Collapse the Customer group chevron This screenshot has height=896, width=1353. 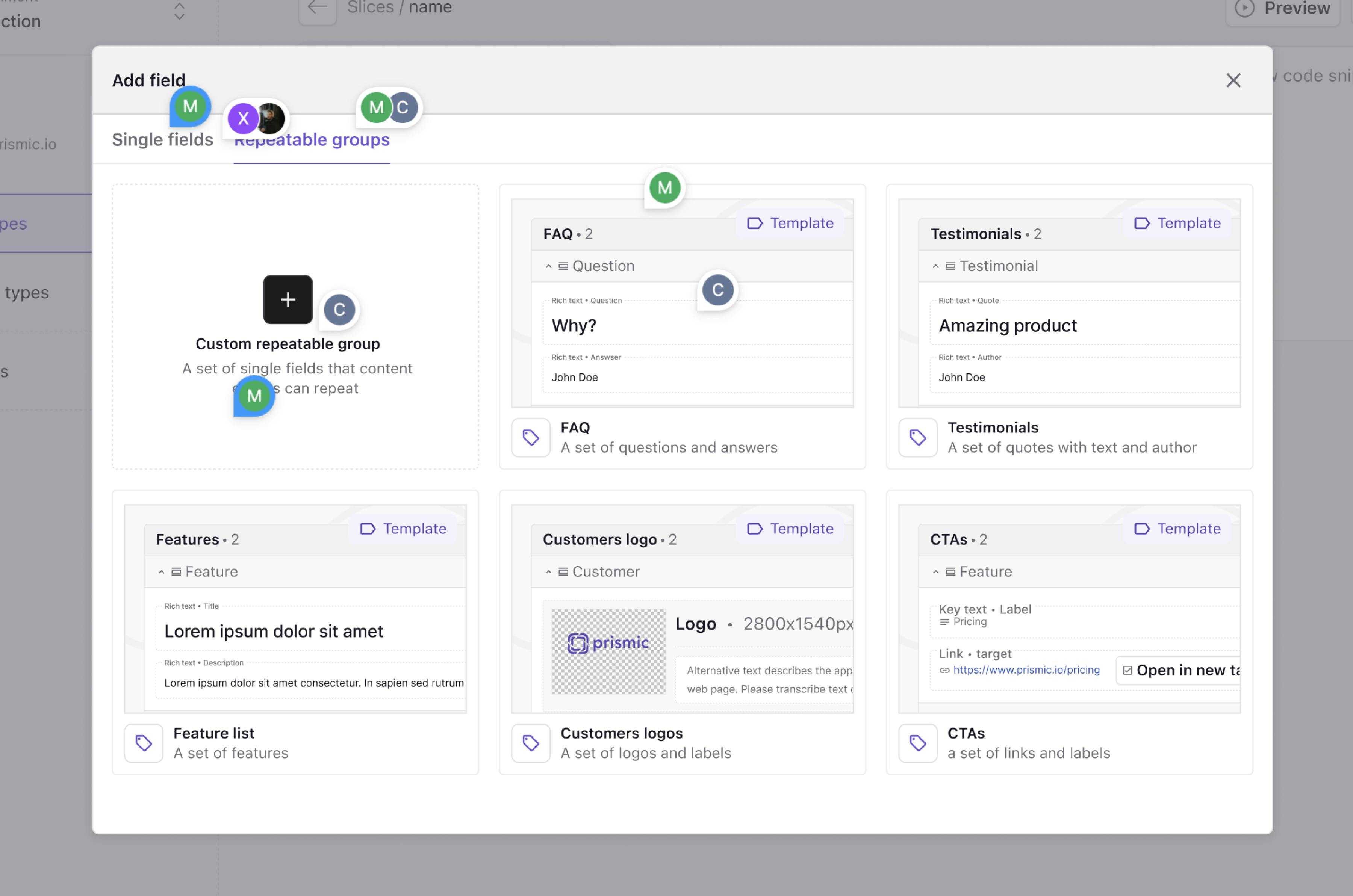(x=548, y=572)
